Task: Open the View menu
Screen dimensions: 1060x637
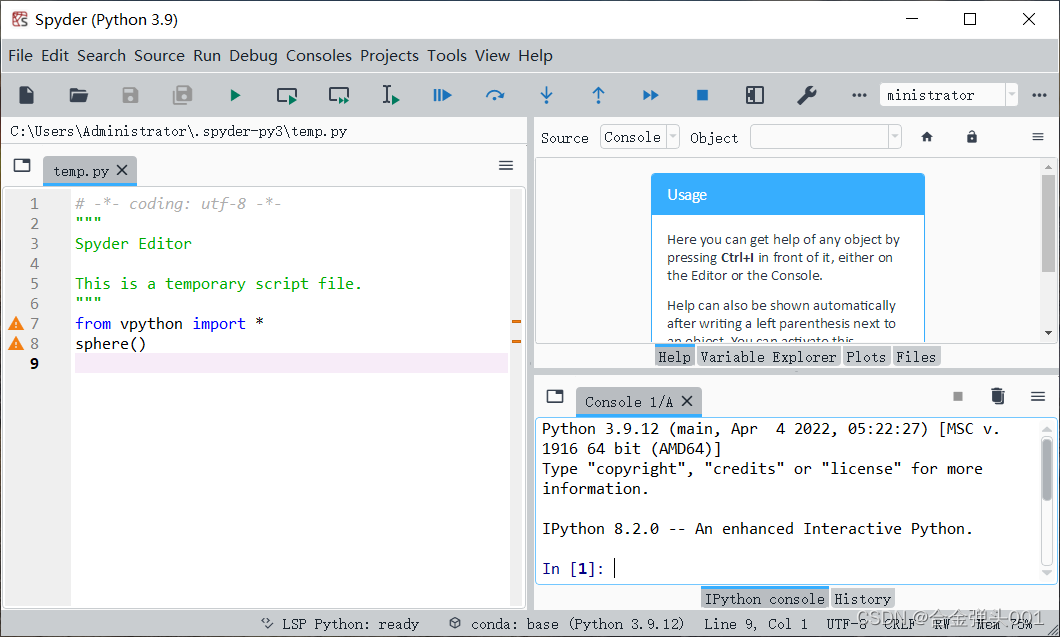Action: point(492,55)
